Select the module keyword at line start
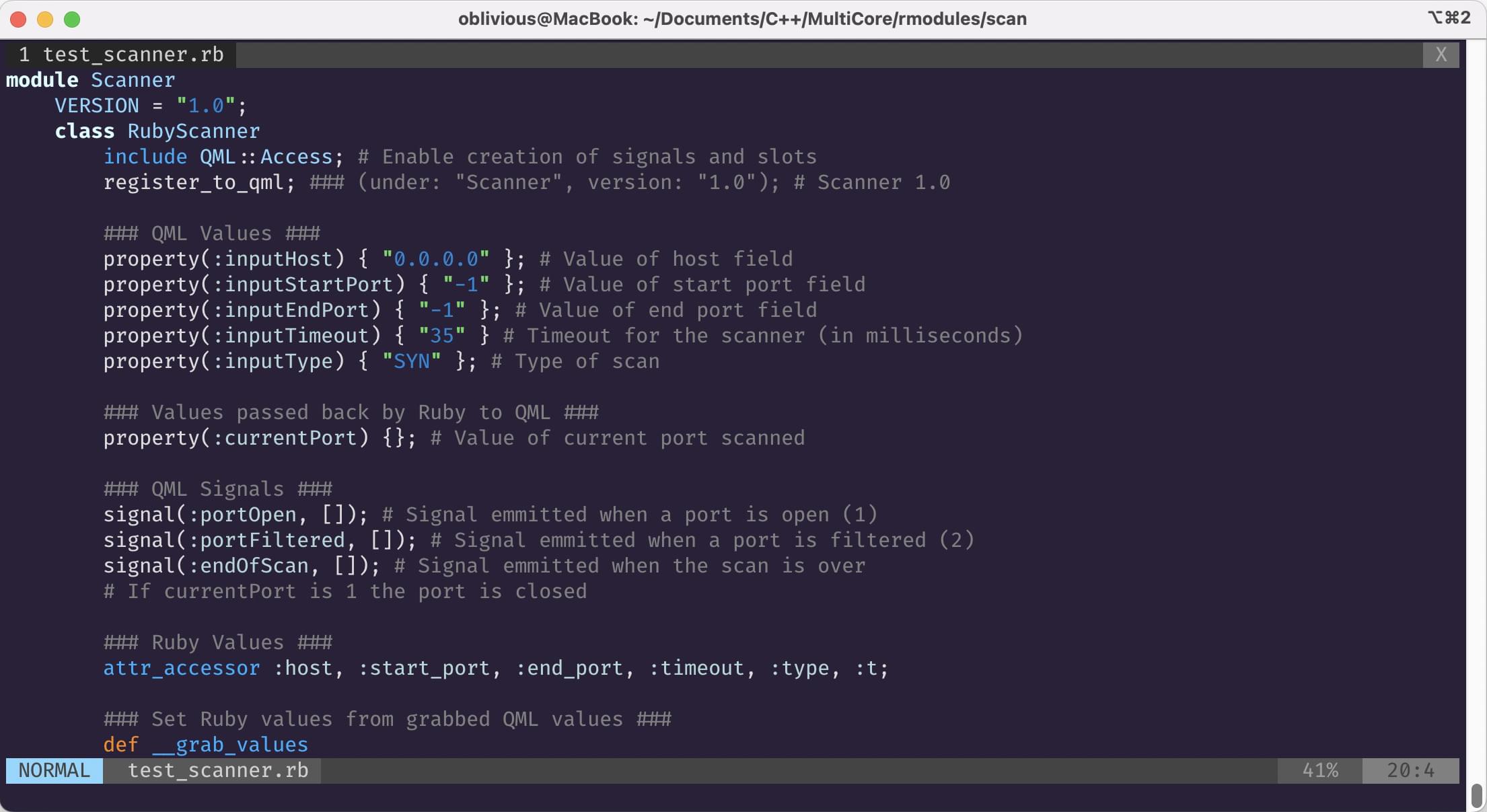 click(x=37, y=79)
